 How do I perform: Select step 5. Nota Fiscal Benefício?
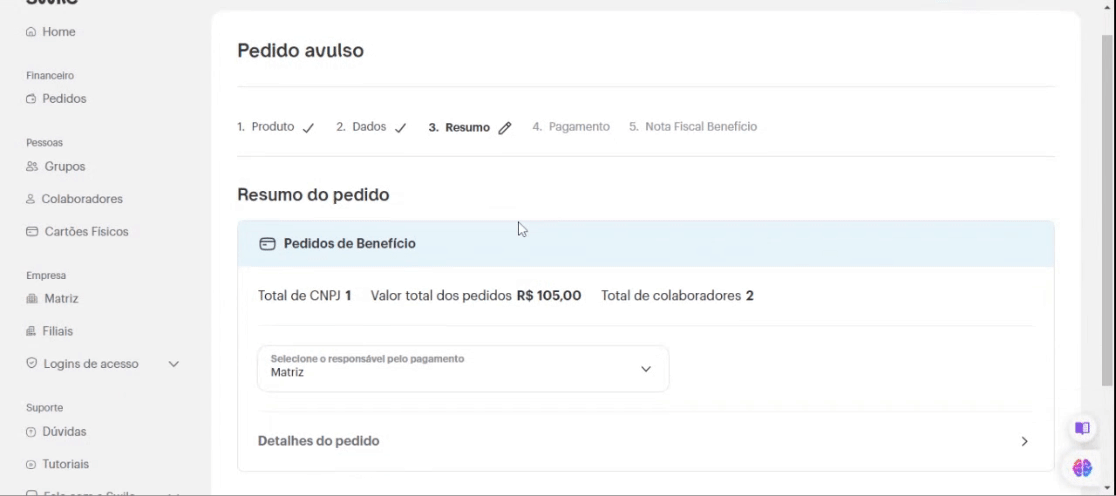pos(693,127)
